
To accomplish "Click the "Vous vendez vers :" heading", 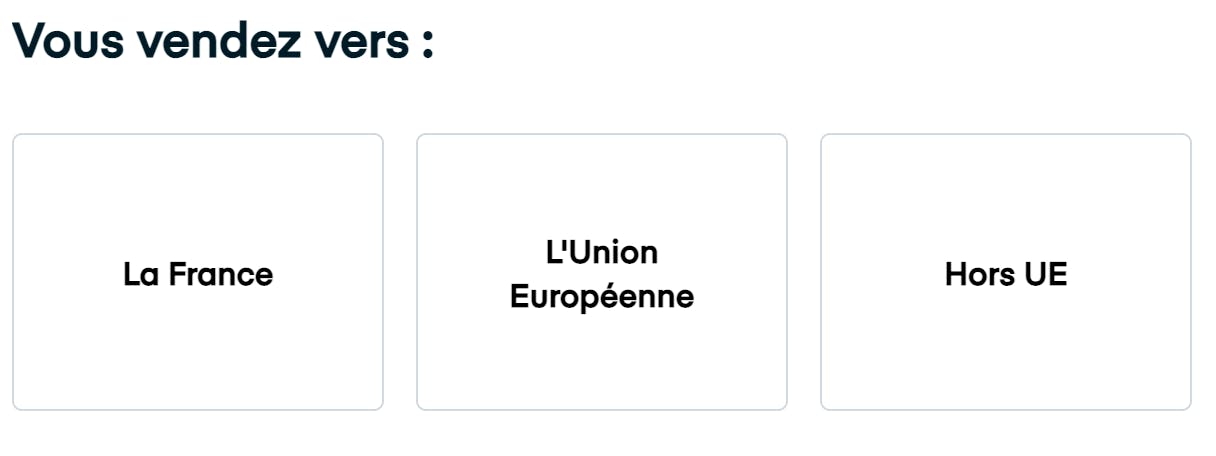I will click(x=224, y=42).
